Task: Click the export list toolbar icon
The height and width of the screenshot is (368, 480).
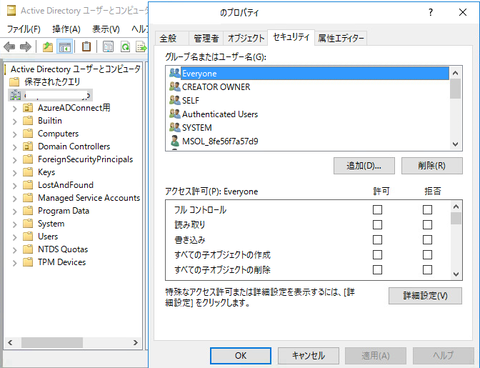Action: coord(141,47)
